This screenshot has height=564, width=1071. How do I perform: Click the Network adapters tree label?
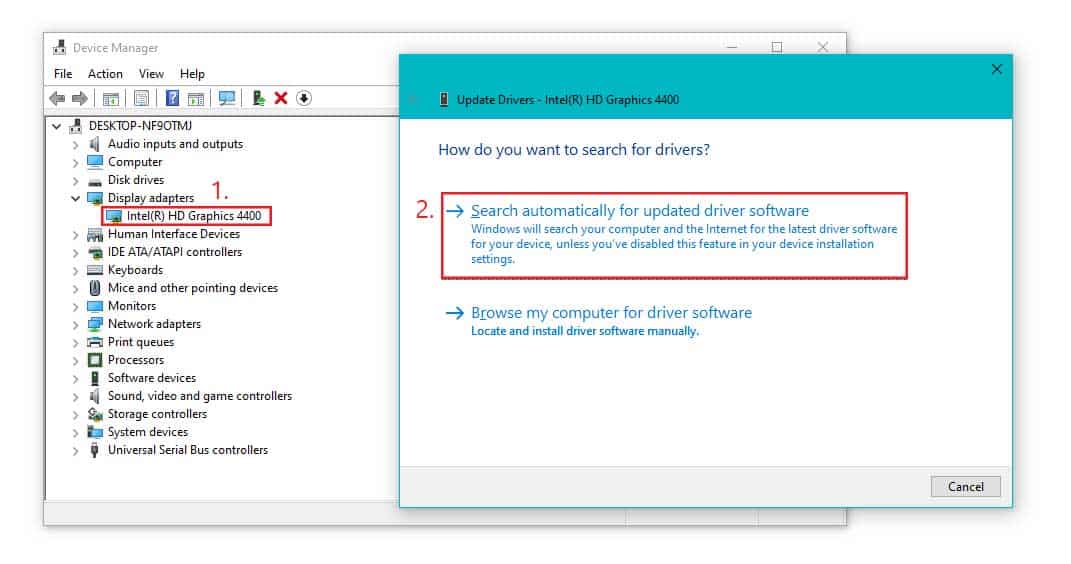tap(154, 324)
